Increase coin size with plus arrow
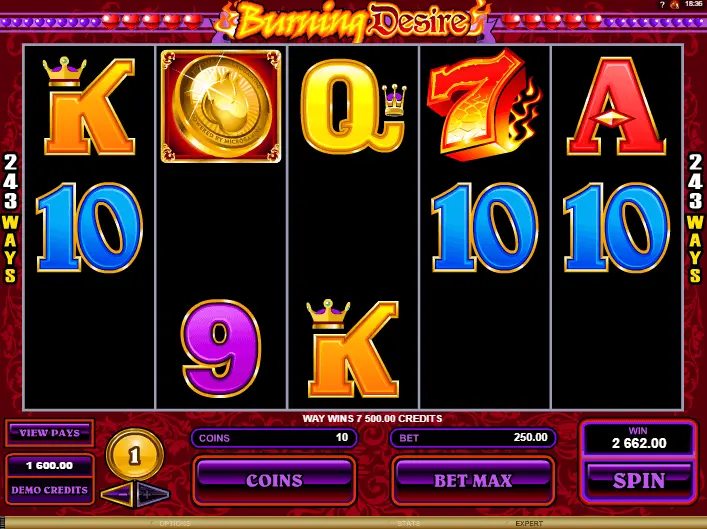Viewport: 707px width, 529px height. [152, 494]
